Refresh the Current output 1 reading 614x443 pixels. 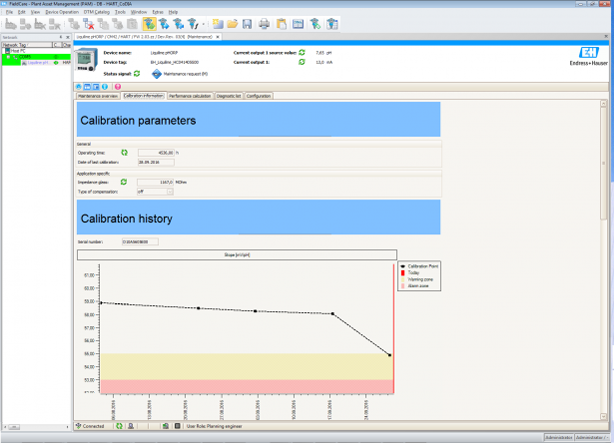pyautogui.click(x=302, y=62)
